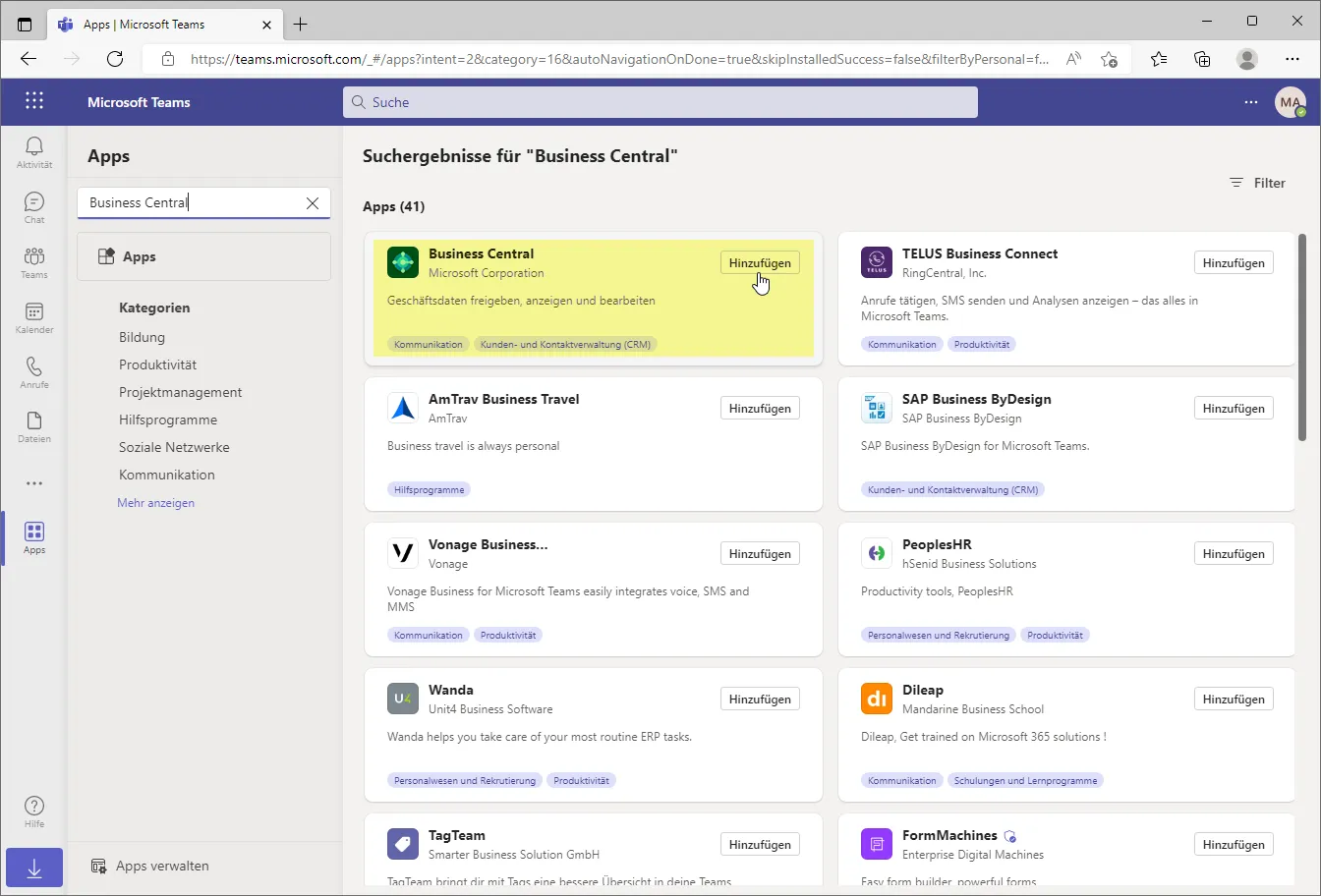The height and width of the screenshot is (896, 1321).
Task: Clear the Business Central search text
Action: click(x=313, y=203)
